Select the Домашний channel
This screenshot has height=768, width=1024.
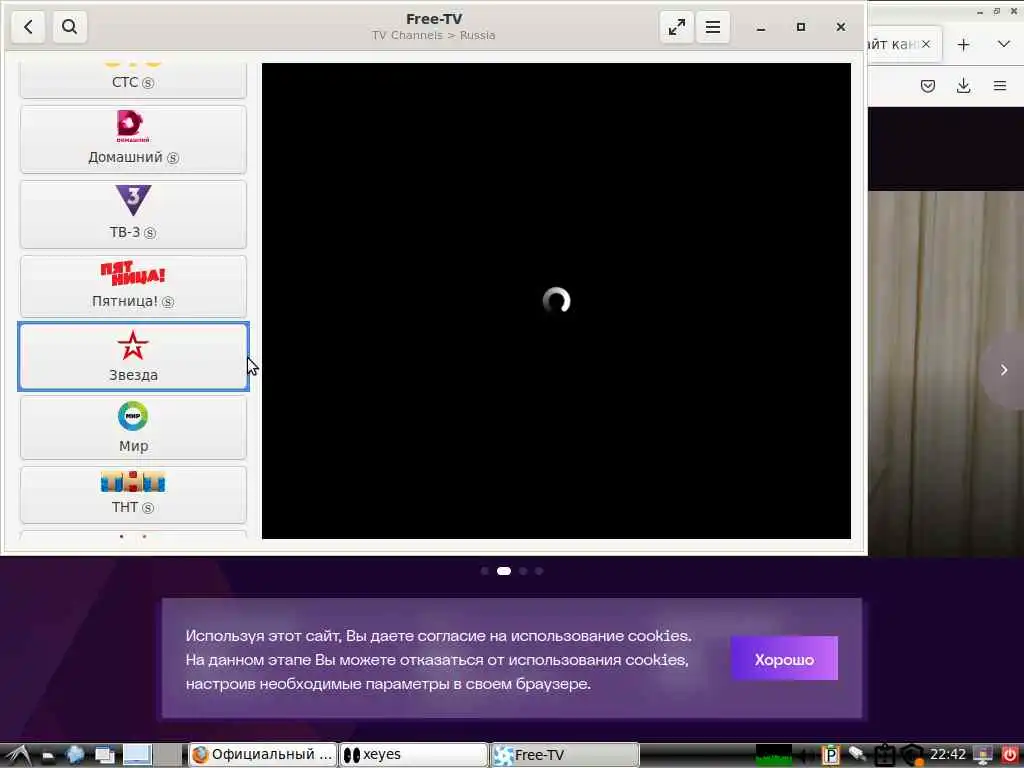pos(133,139)
